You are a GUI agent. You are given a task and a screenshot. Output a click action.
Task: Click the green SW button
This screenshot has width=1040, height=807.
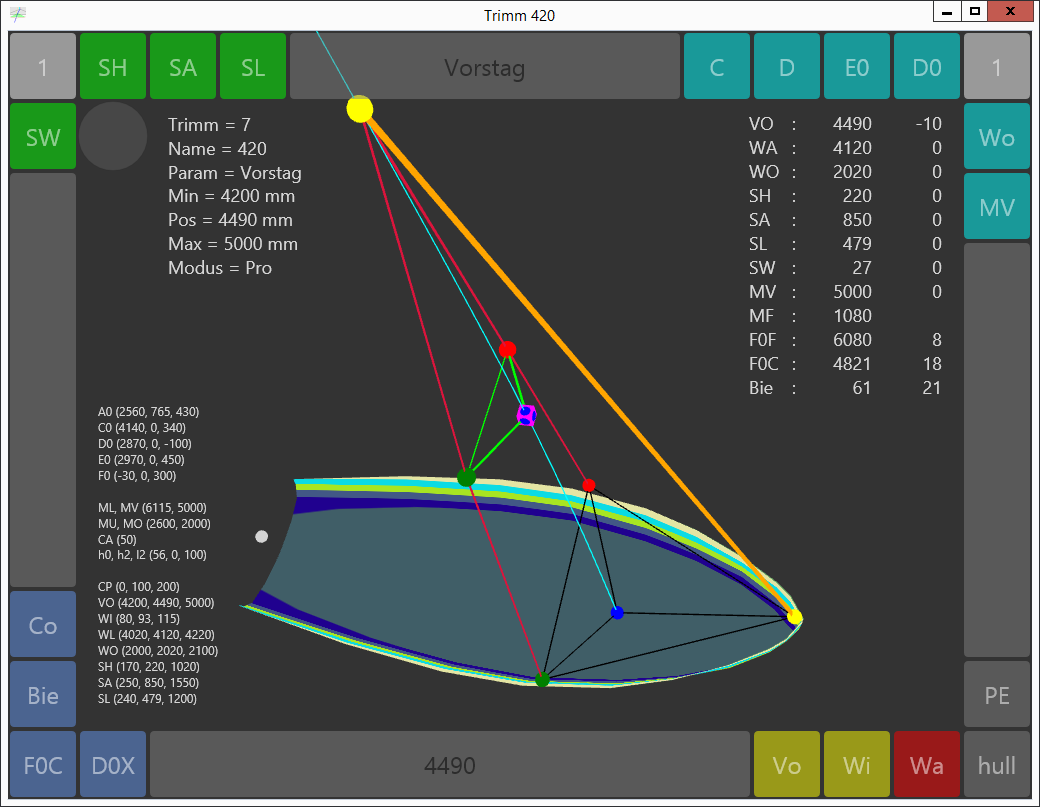[43, 137]
